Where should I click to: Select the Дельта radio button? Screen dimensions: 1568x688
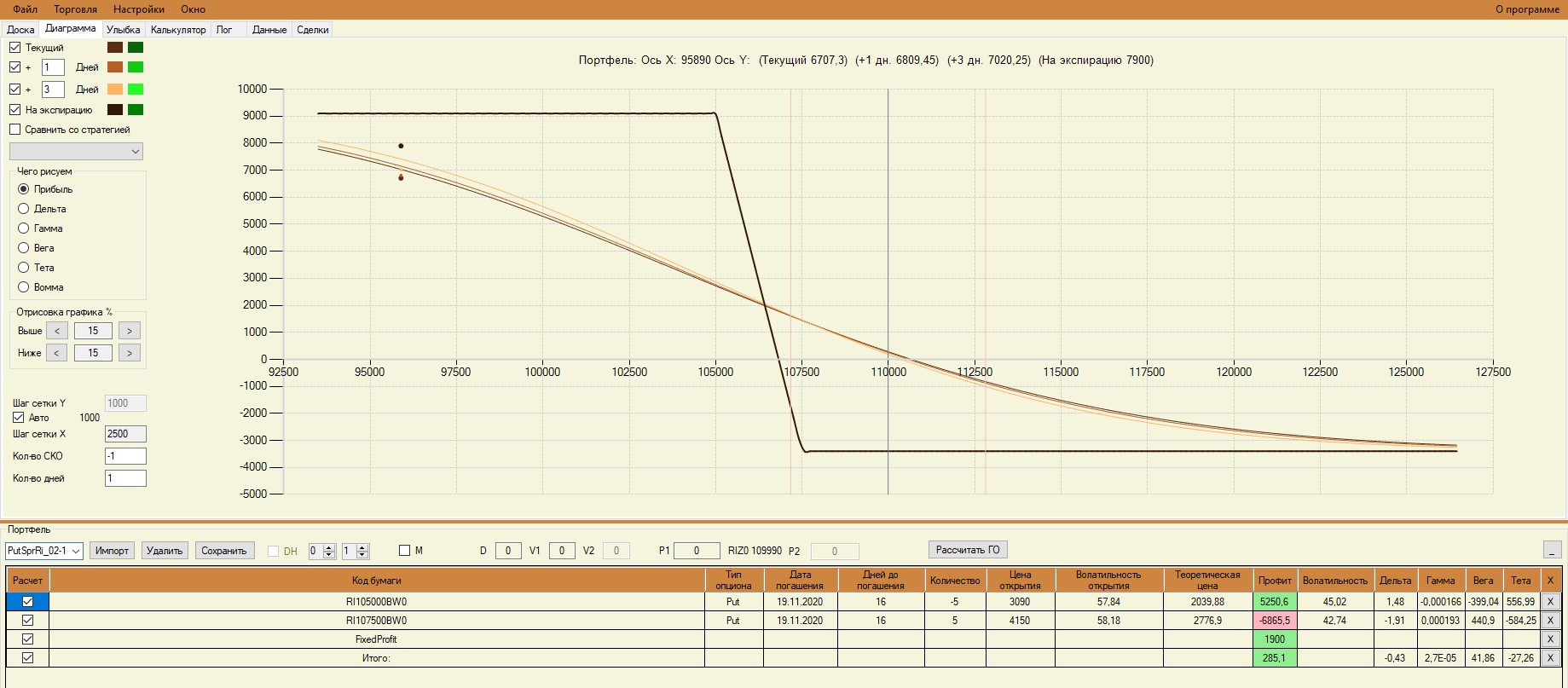point(24,209)
